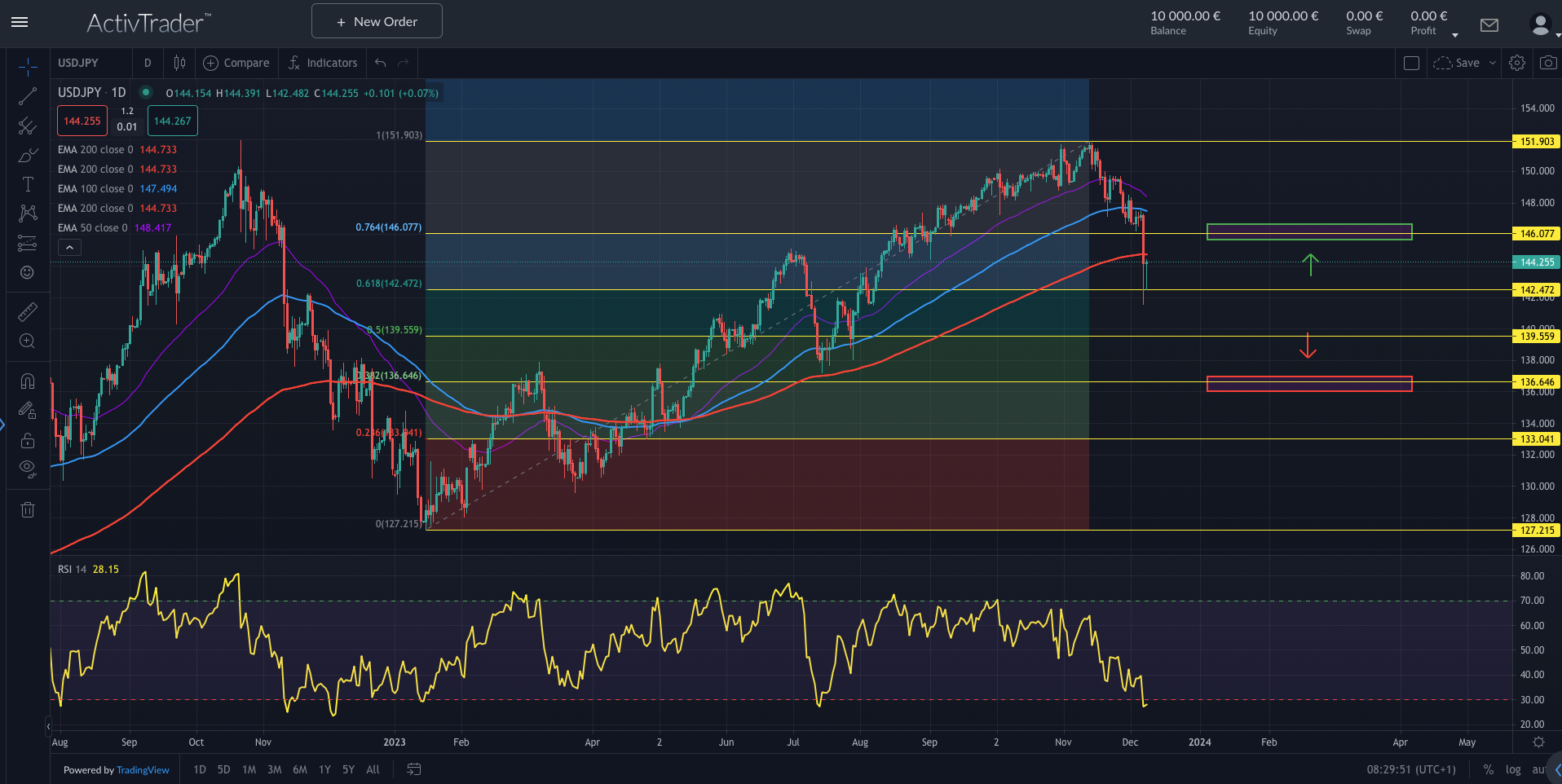
Task: Click the New Order button
Action: point(376,20)
